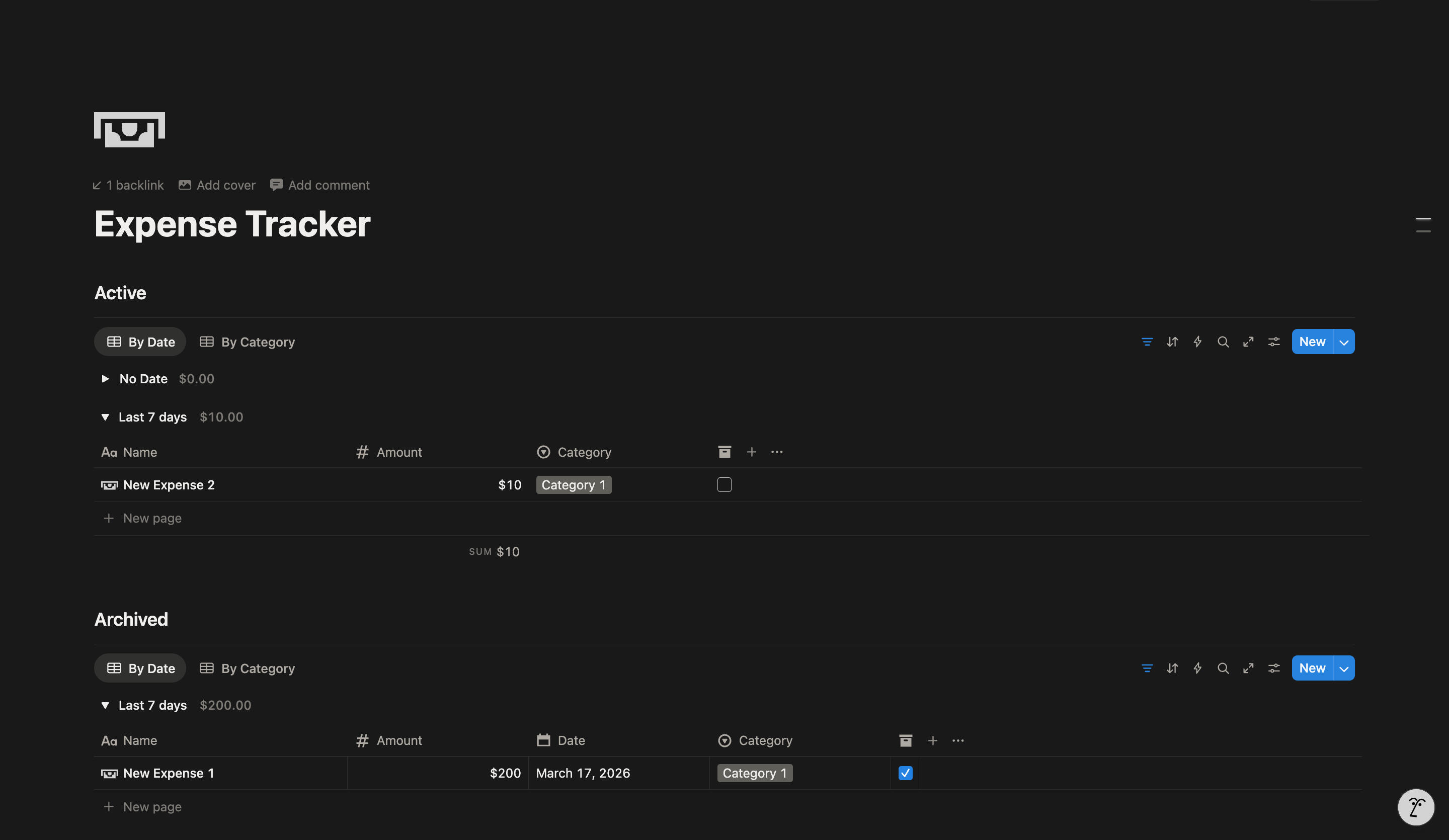Switch to By Category tab in Archived
This screenshot has height=840, width=1449.
247,668
